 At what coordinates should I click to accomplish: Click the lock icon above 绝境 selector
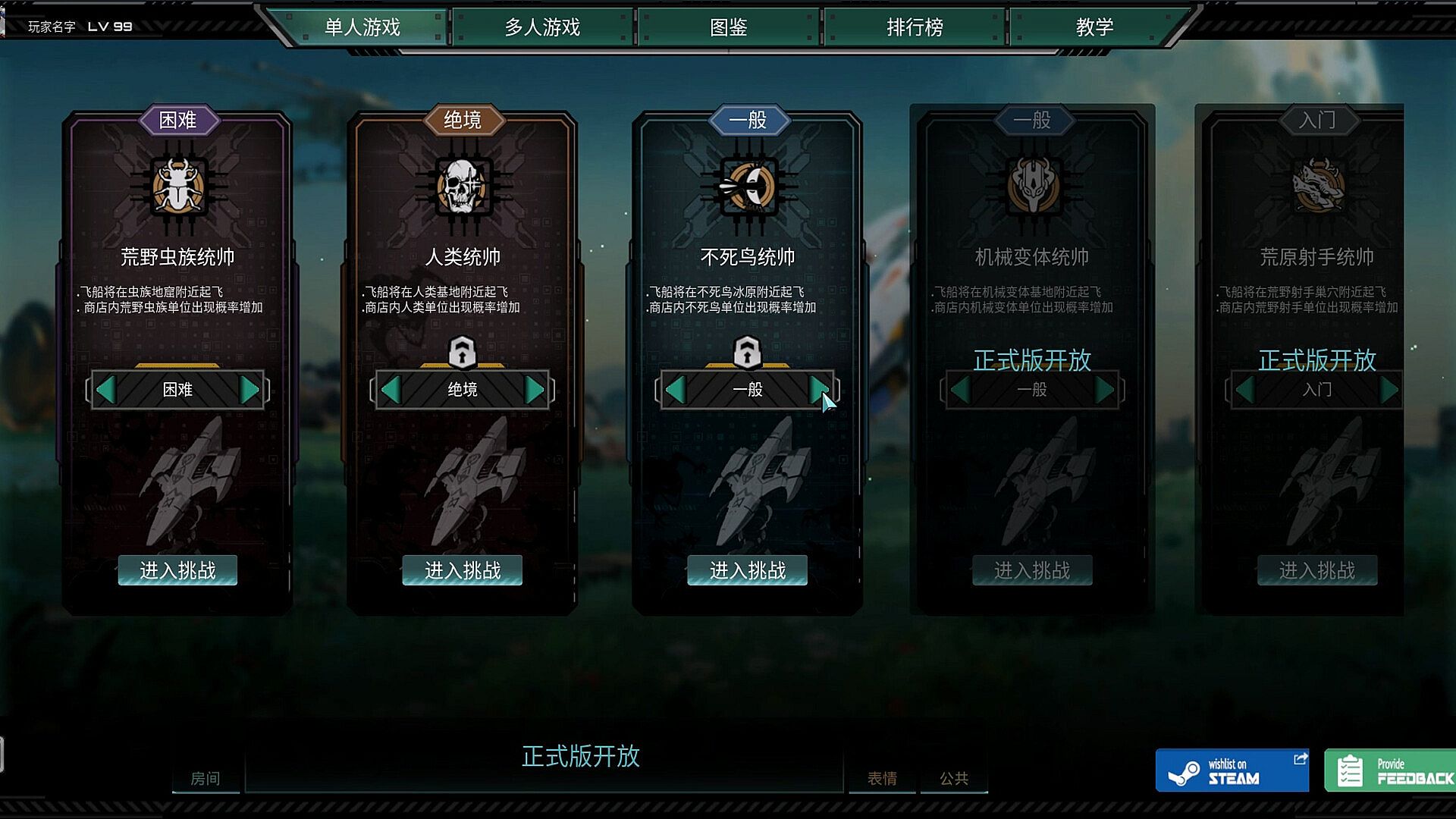click(462, 352)
